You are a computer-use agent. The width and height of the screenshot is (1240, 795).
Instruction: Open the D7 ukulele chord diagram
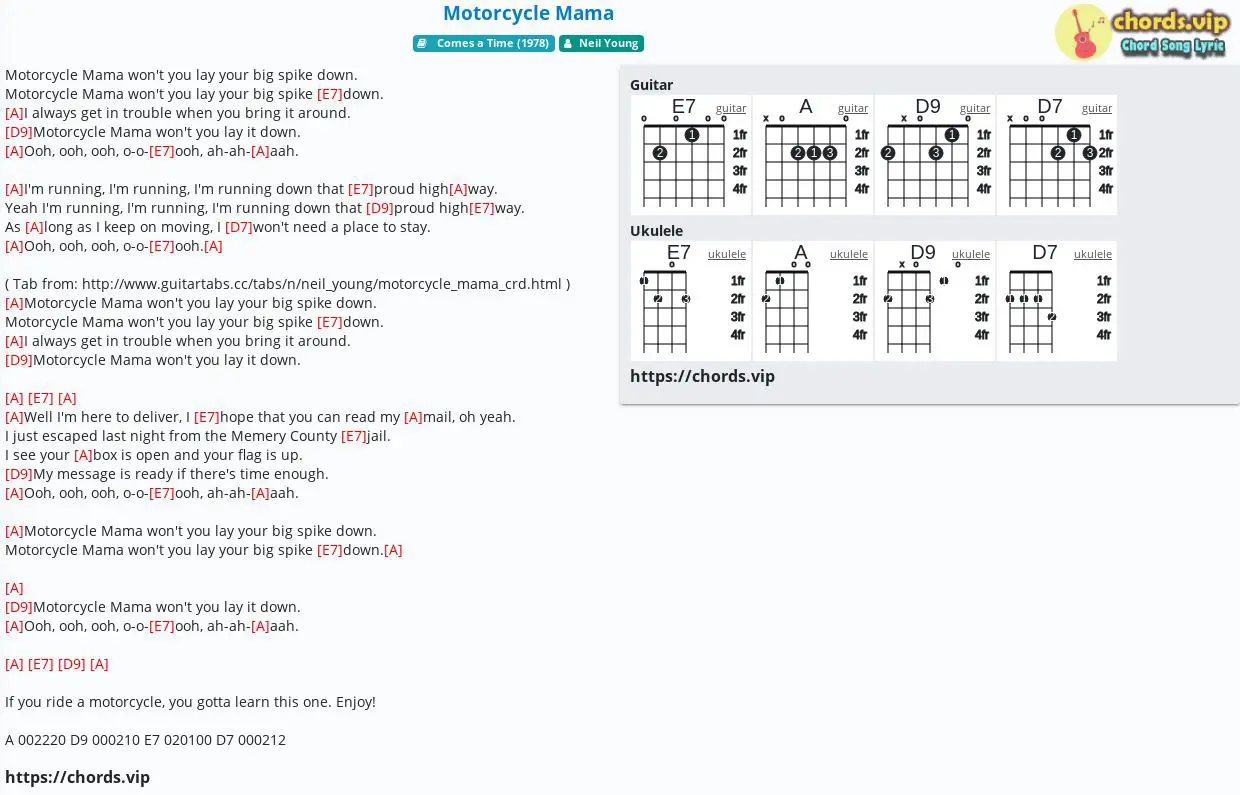[1057, 301]
